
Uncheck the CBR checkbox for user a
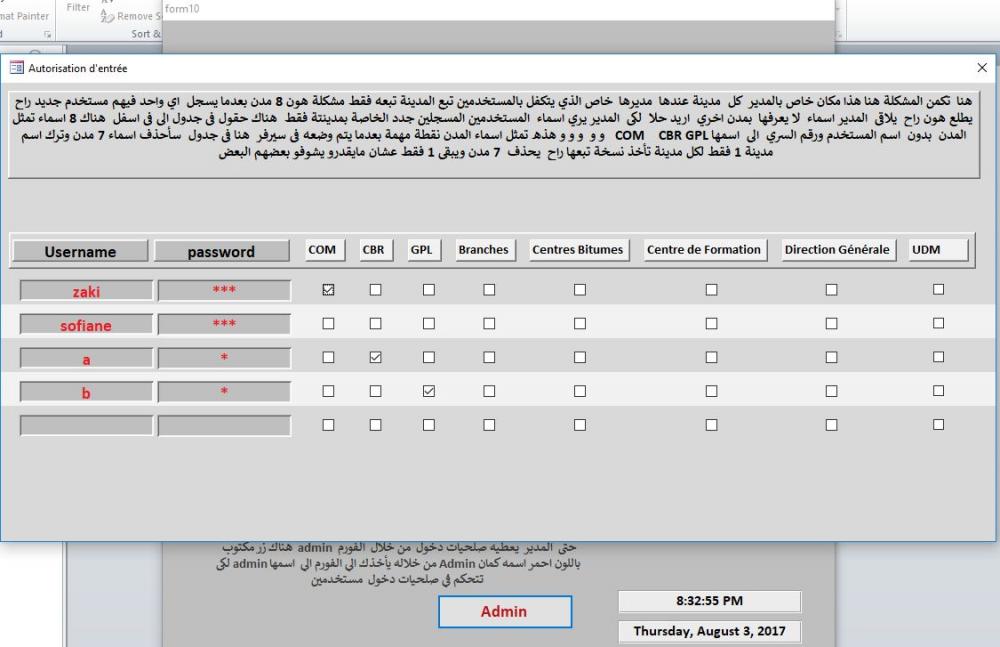376,358
